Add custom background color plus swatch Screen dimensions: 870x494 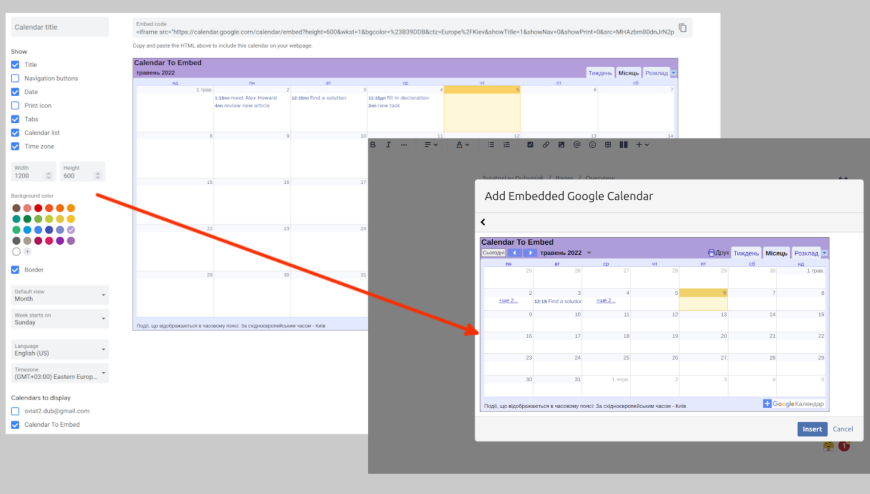27,251
